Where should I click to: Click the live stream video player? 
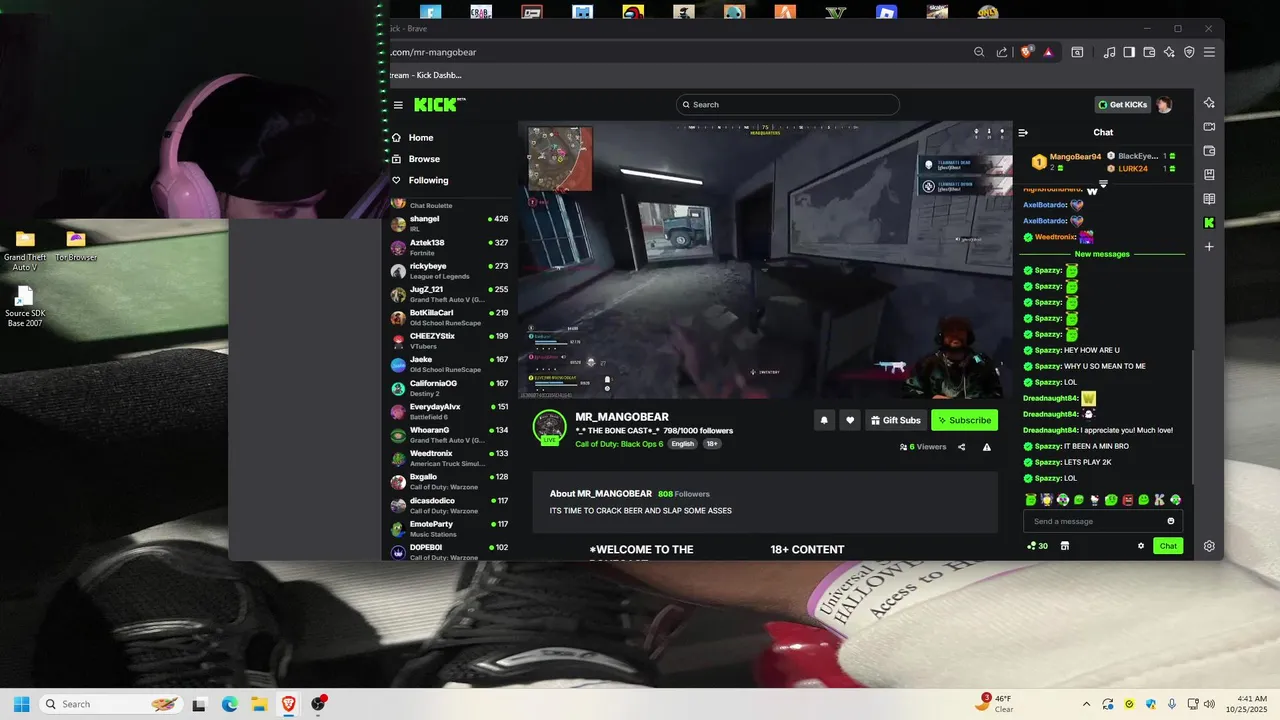(x=765, y=260)
